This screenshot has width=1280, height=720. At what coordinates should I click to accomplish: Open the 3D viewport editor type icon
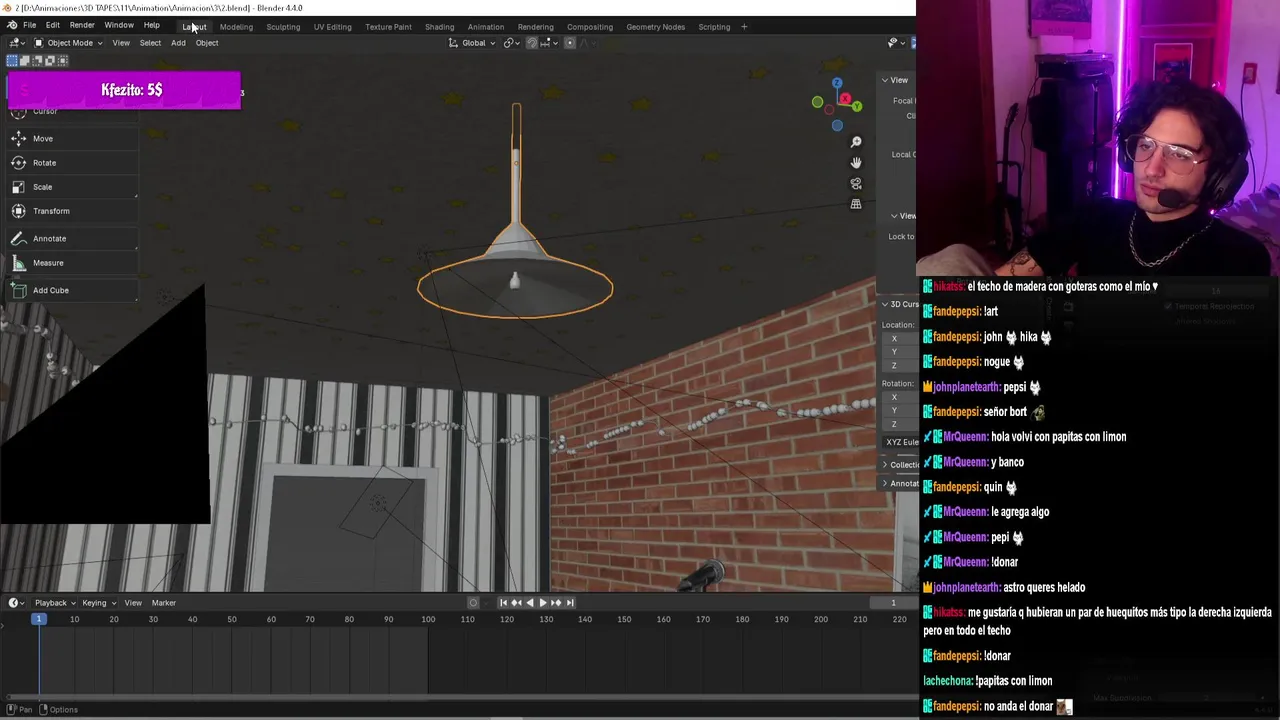point(15,43)
